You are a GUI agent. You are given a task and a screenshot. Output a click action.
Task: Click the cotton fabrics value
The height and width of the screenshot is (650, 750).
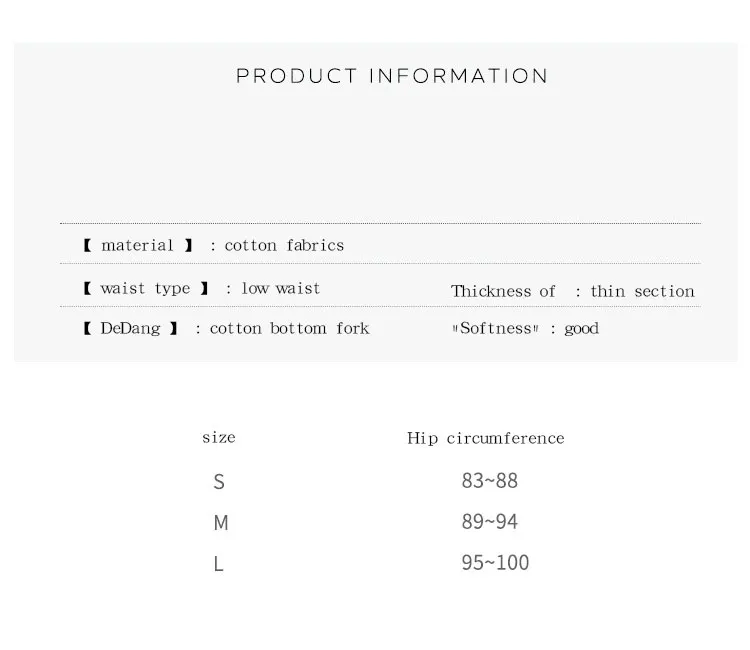[284, 245]
